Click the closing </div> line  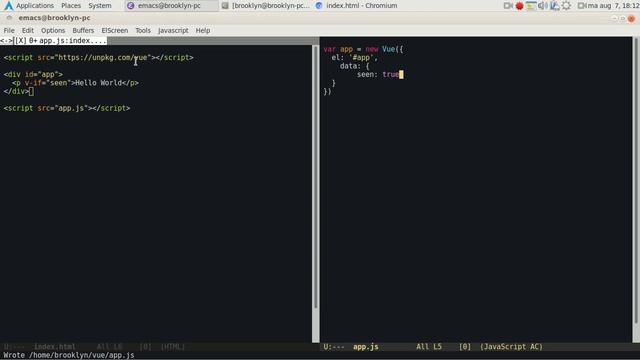coord(16,91)
